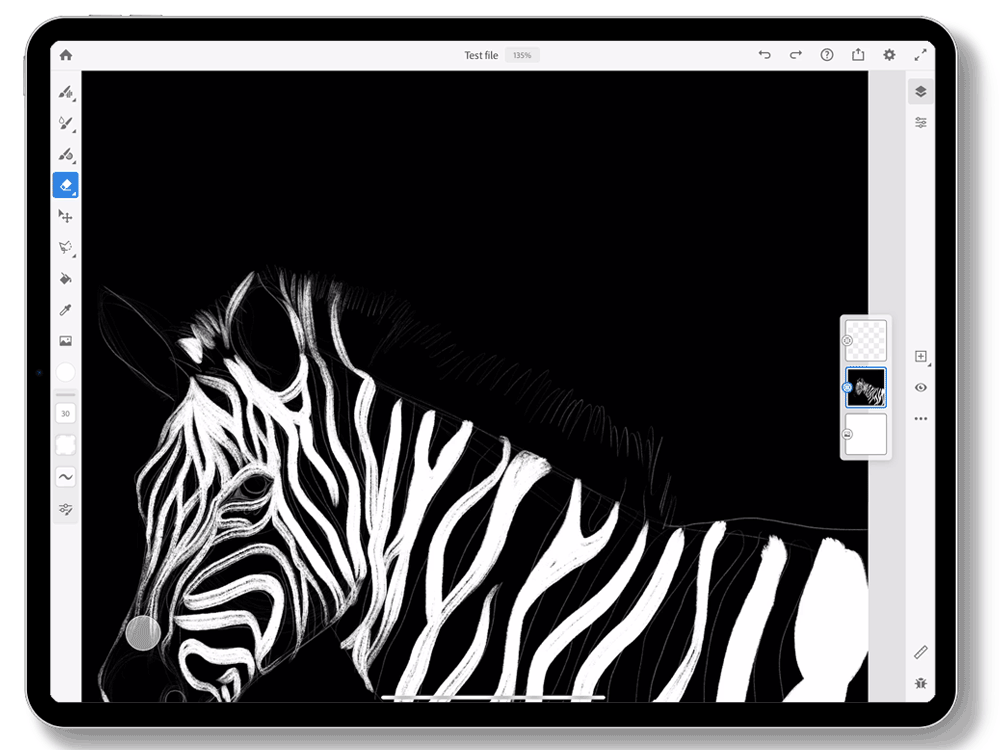Open the white color chip
This screenshot has width=1000, height=750.
point(66,372)
